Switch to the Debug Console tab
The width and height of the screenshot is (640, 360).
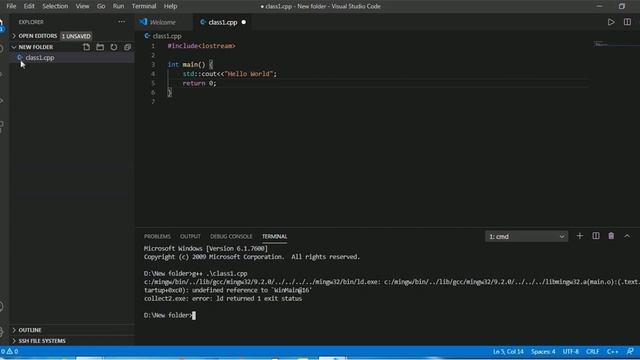[x=231, y=236]
